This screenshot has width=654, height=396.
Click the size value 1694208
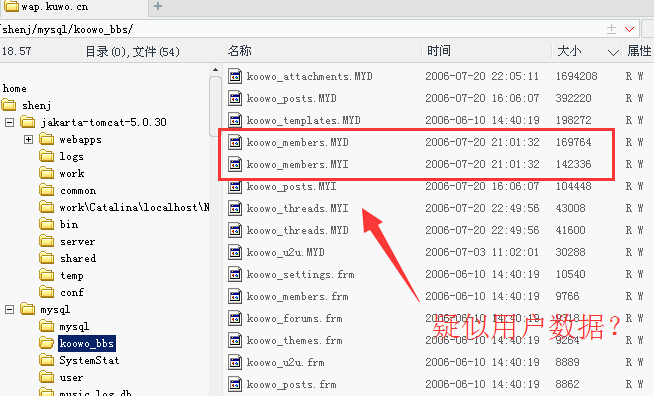tap(576, 76)
